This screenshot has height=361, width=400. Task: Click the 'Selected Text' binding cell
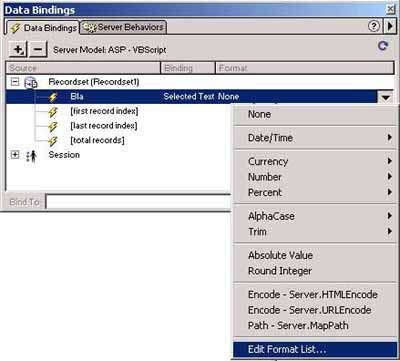189,97
